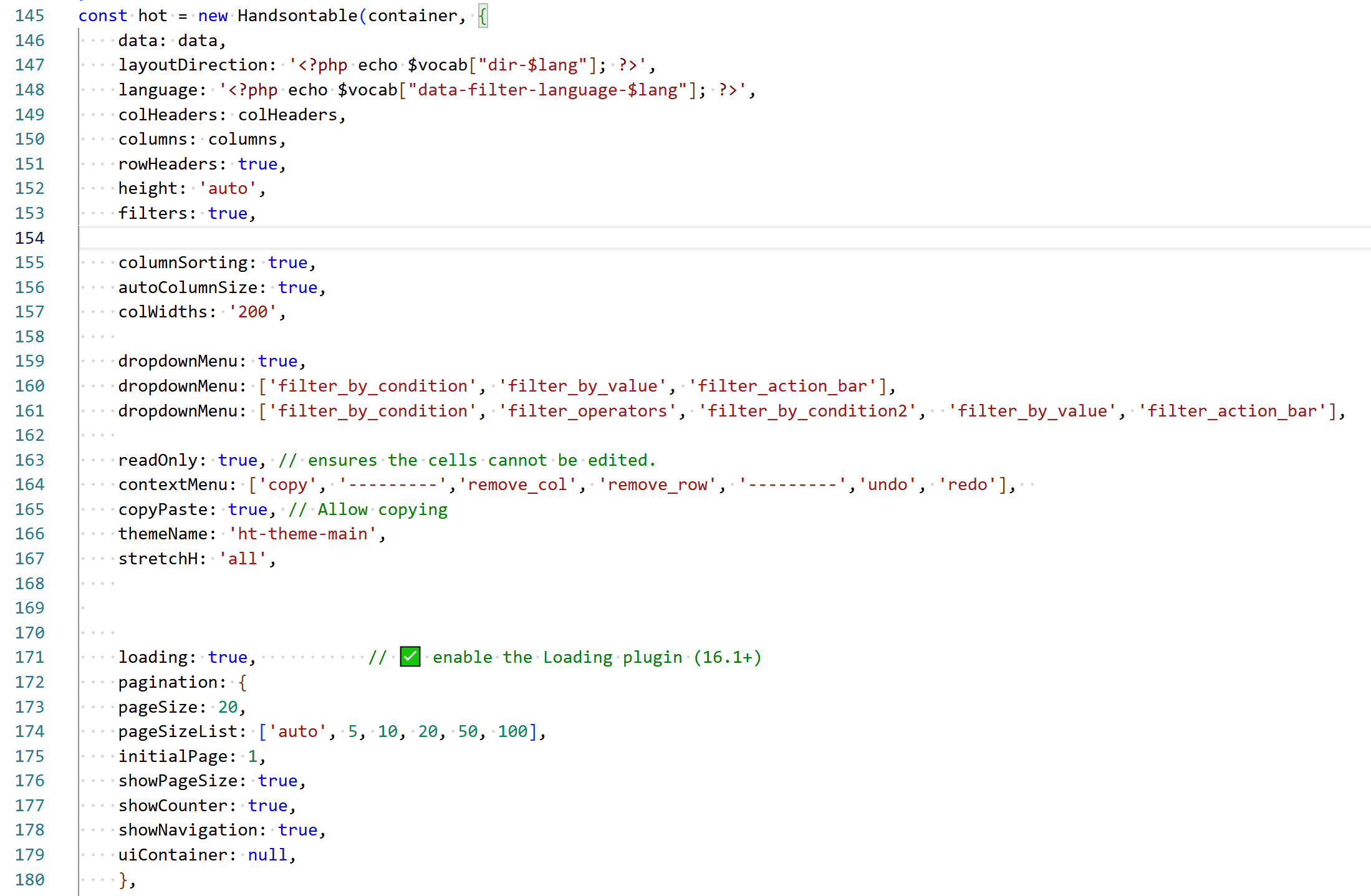Click 'redo' entry in contextMenu array
The width and height of the screenshot is (1371, 896).
click(x=968, y=484)
